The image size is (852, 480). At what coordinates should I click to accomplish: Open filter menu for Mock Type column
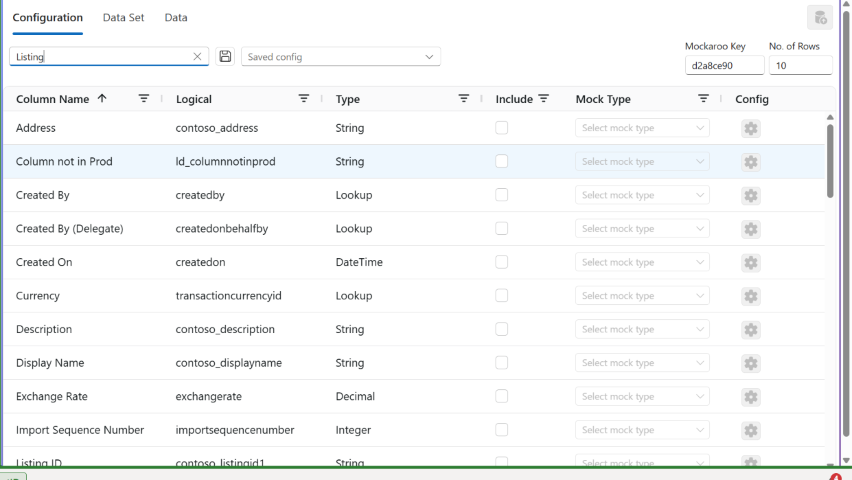coord(703,98)
